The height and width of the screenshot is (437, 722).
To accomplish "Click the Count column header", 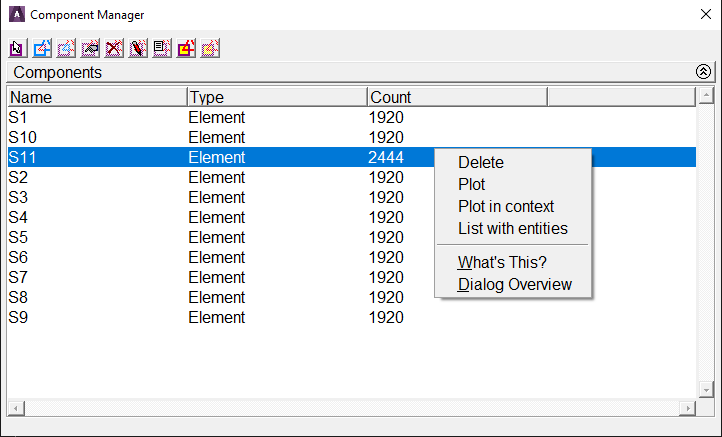I will click(457, 97).
